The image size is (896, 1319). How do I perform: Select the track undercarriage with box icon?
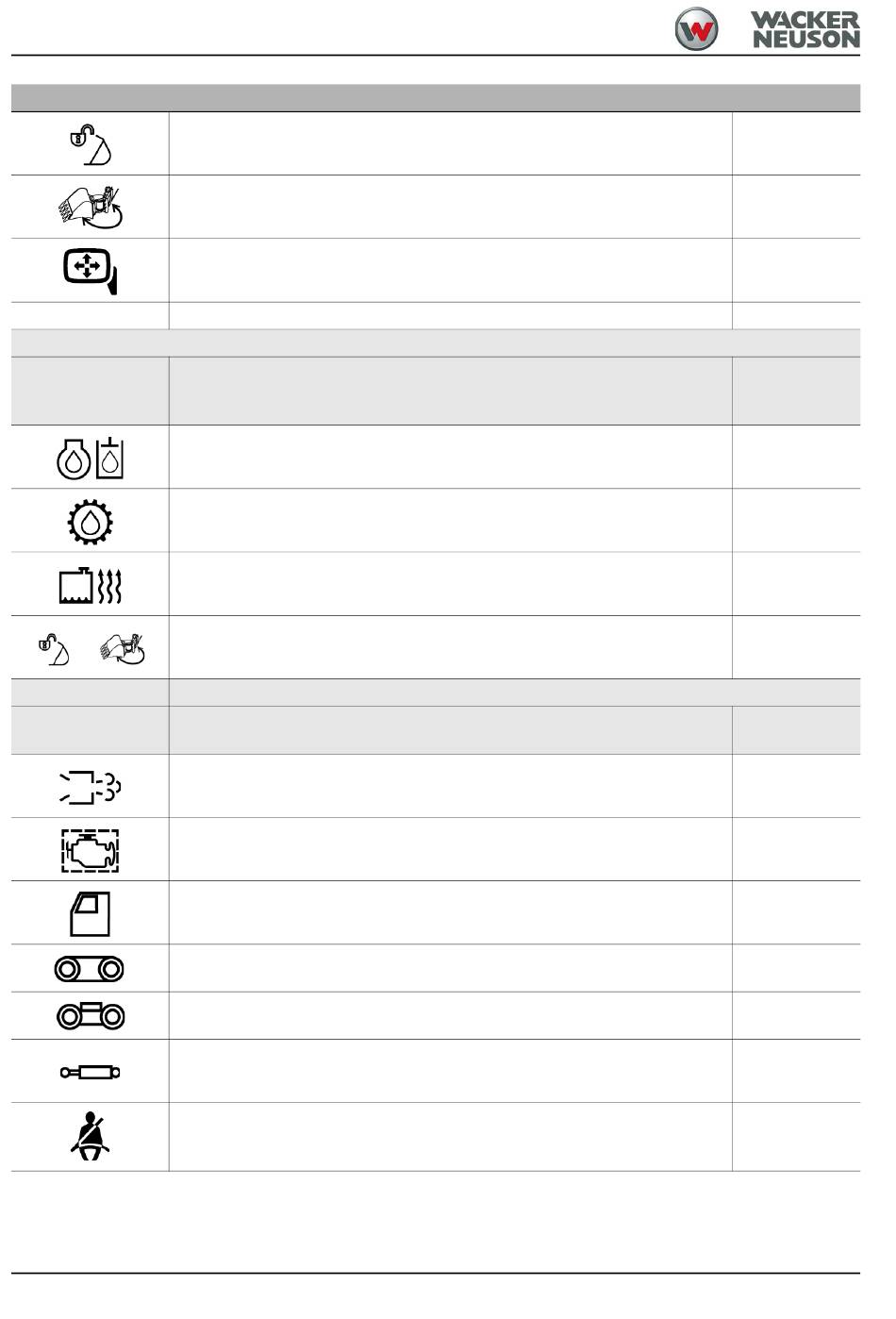coord(91,1016)
